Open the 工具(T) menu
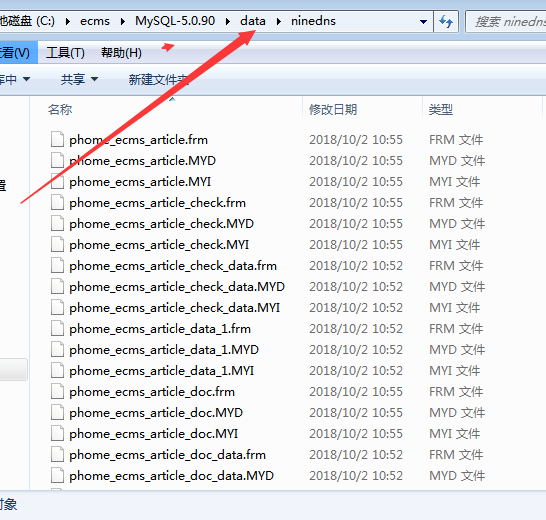Screen dimensions: 546x520 point(65,53)
